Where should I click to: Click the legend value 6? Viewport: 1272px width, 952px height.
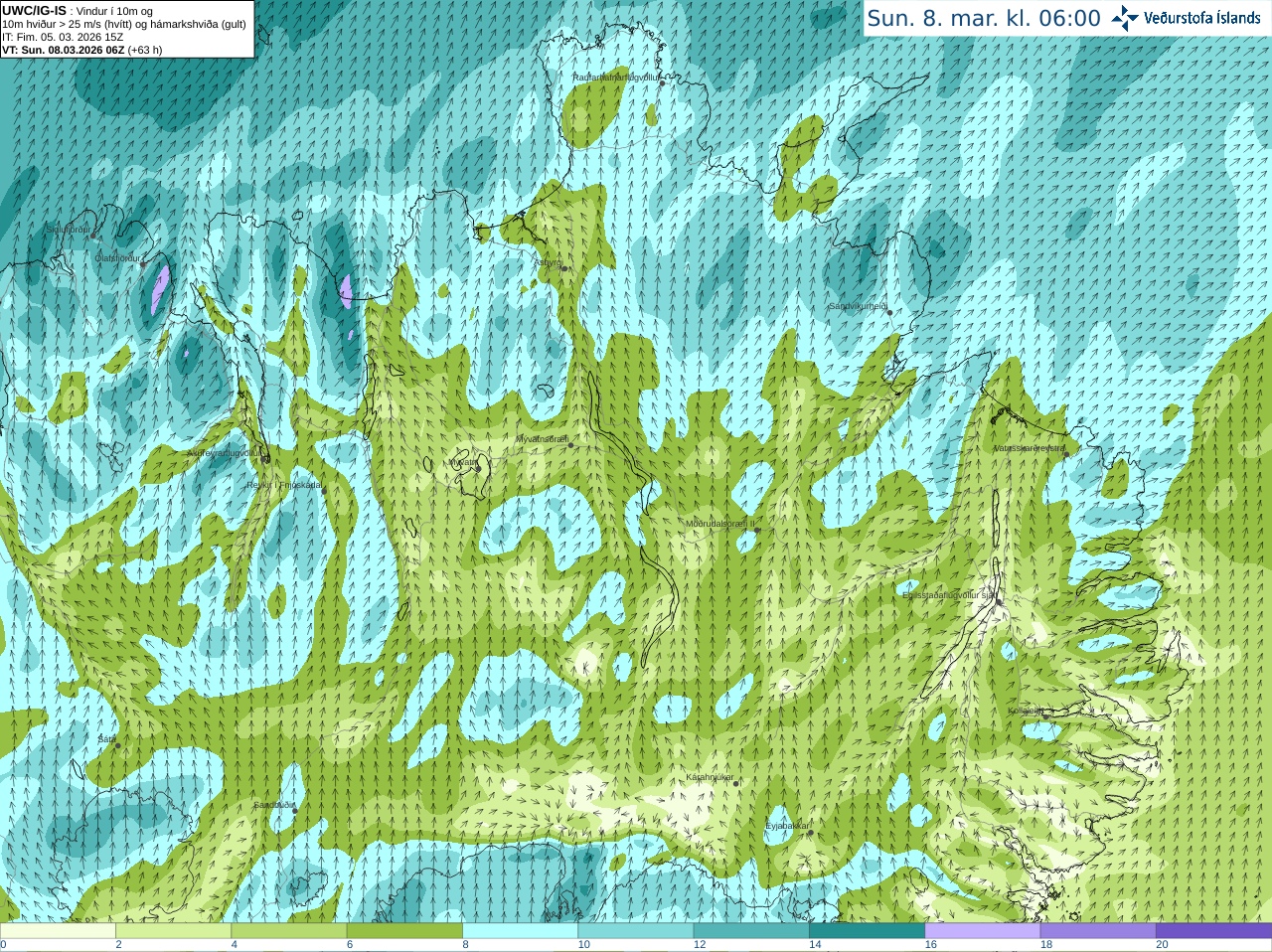coord(350,945)
